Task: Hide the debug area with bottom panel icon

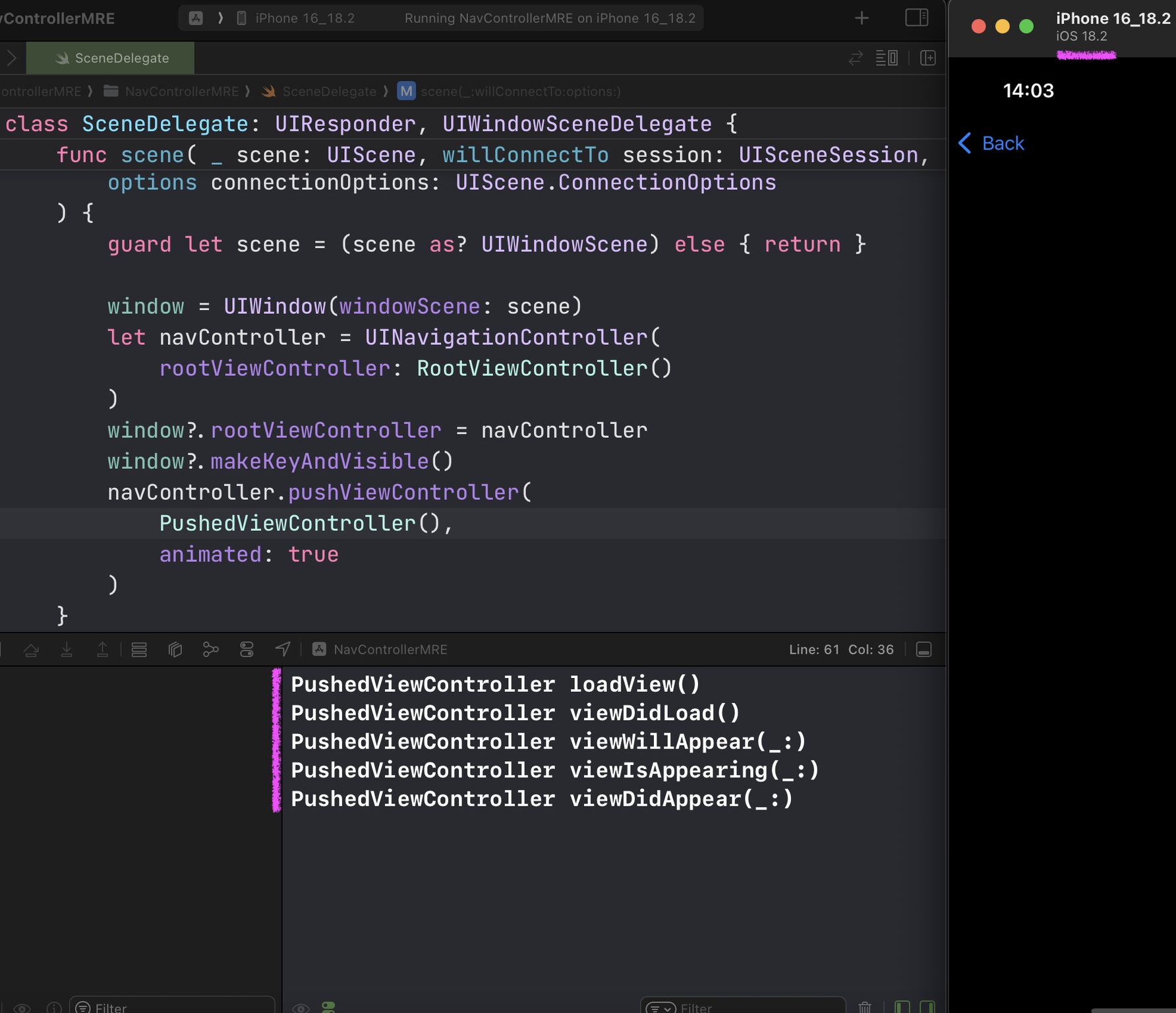Action: pos(924,650)
